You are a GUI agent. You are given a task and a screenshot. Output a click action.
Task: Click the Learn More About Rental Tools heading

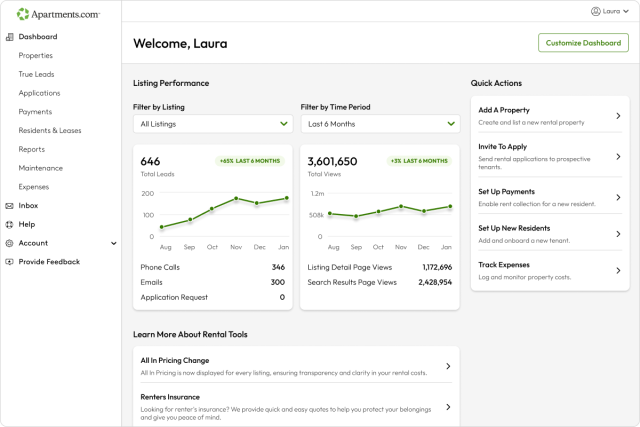click(190, 335)
